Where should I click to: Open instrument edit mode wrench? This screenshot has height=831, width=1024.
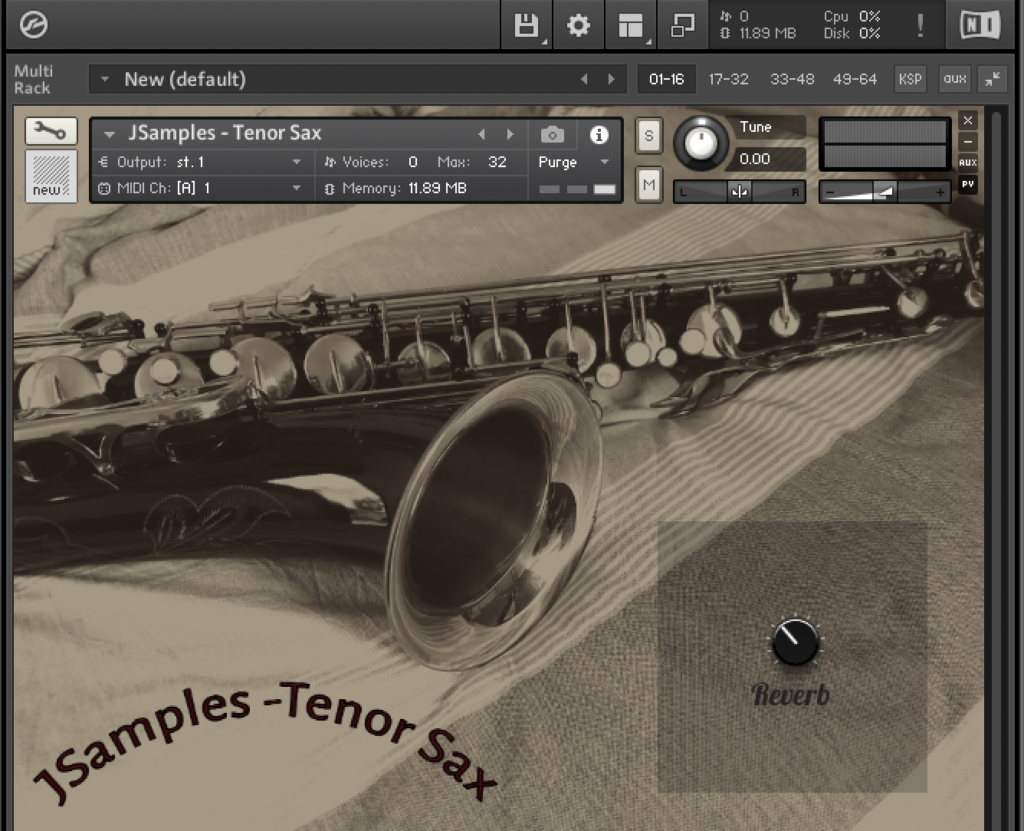pyautogui.click(x=51, y=131)
